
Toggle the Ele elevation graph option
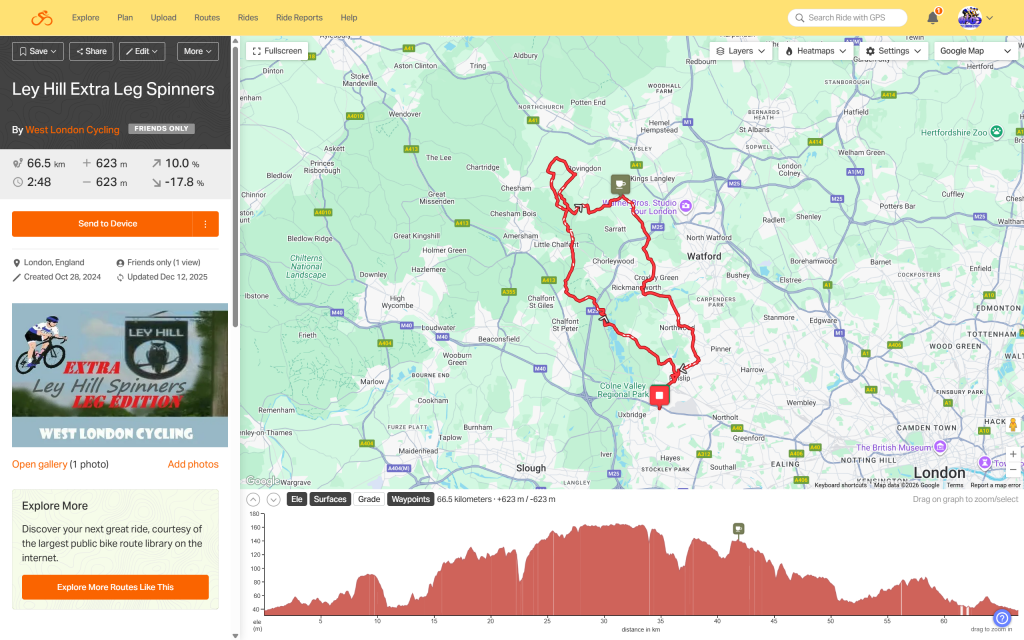click(x=296, y=499)
